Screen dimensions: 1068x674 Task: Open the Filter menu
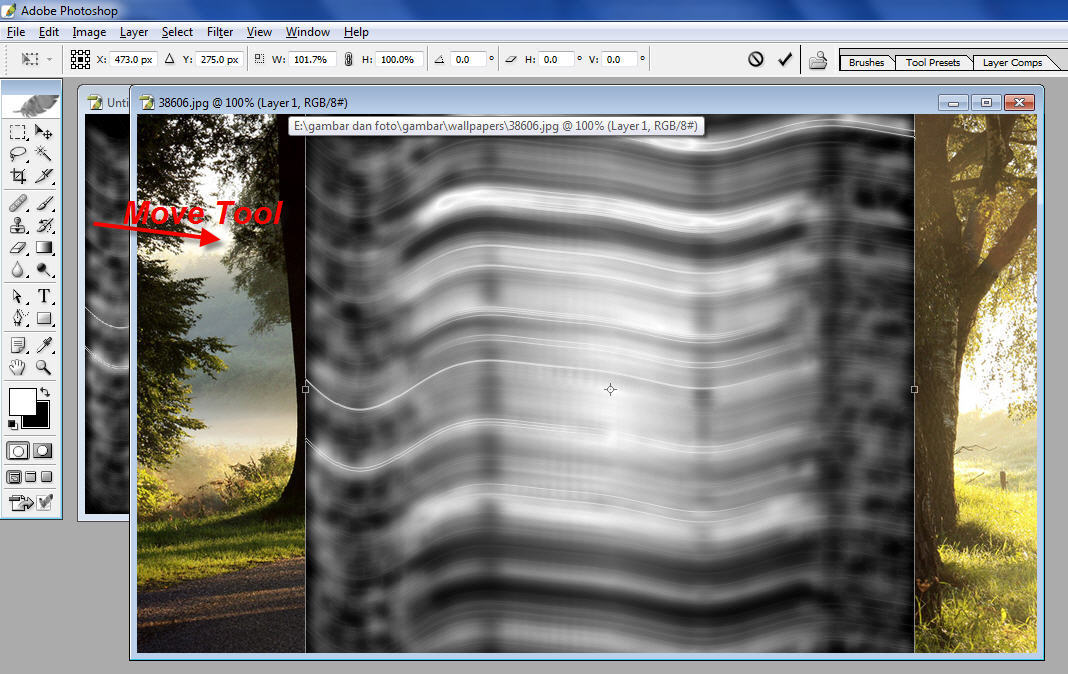(x=219, y=31)
